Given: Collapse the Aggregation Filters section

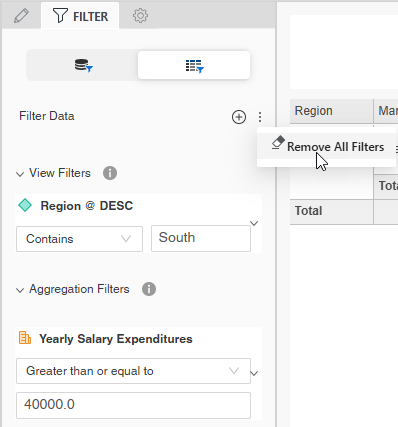Looking at the screenshot, I should click(x=20, y=290).
